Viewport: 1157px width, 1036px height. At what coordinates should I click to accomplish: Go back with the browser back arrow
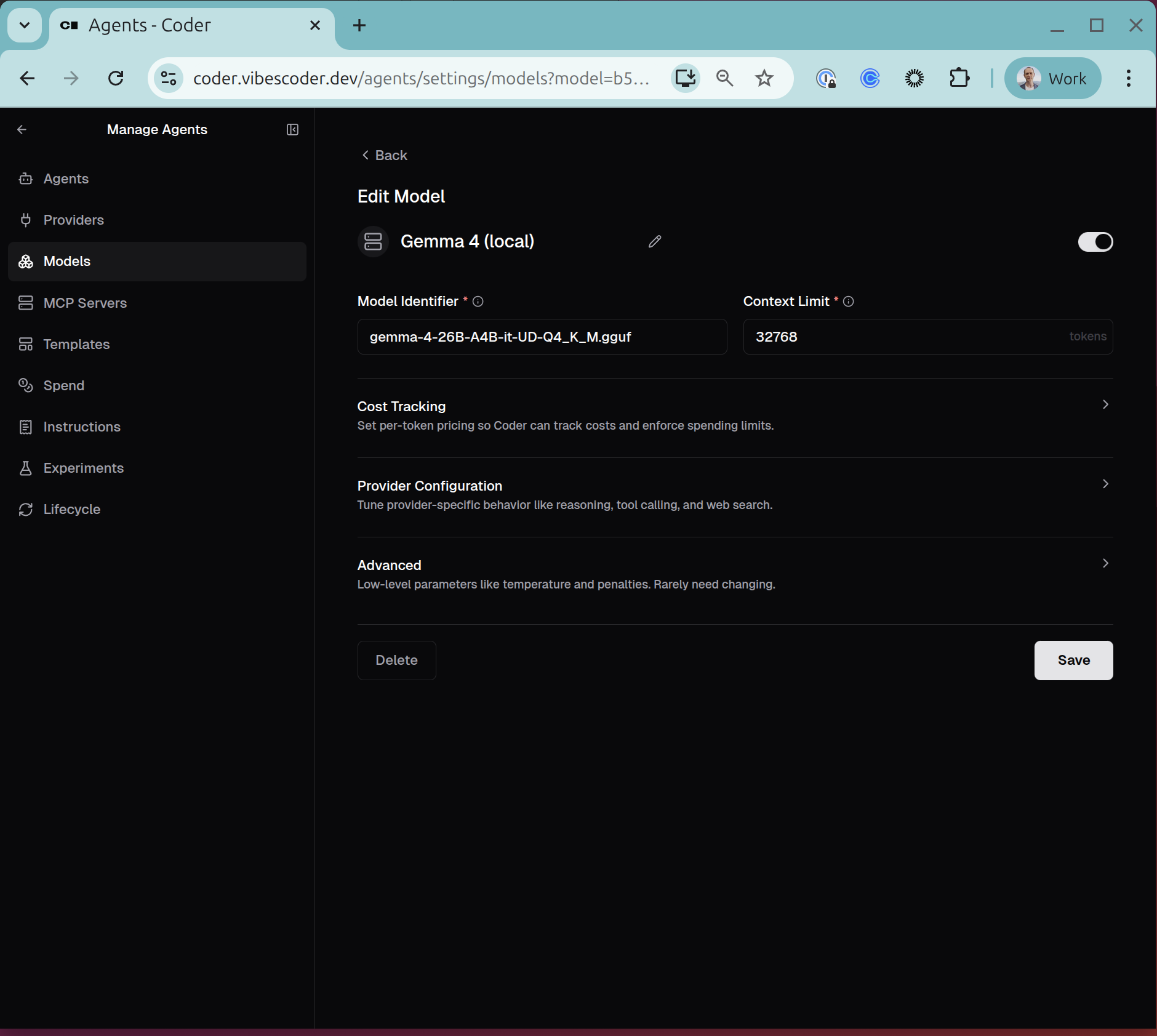pos(27,78)
